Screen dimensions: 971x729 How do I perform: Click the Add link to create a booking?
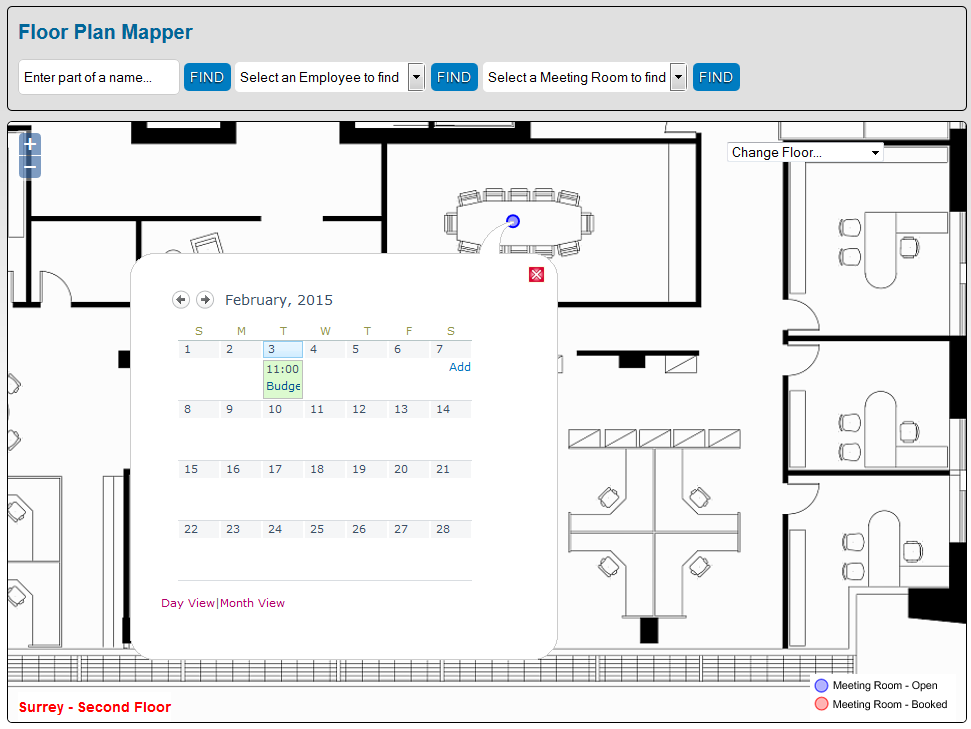pos(459,367)
